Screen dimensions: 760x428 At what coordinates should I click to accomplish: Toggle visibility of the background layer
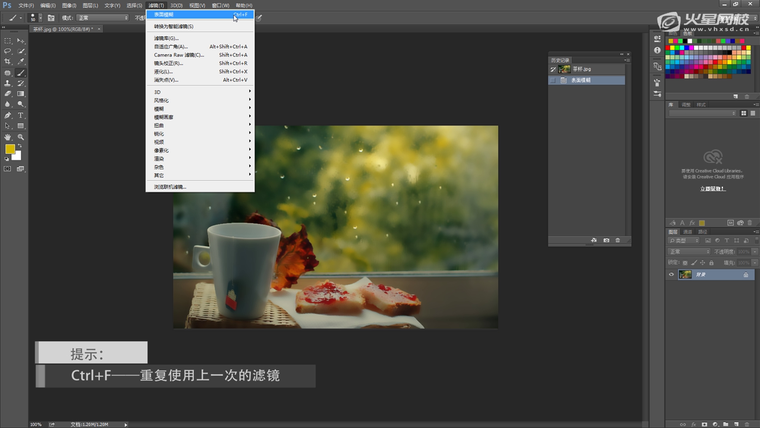click(x=671, y=275)
